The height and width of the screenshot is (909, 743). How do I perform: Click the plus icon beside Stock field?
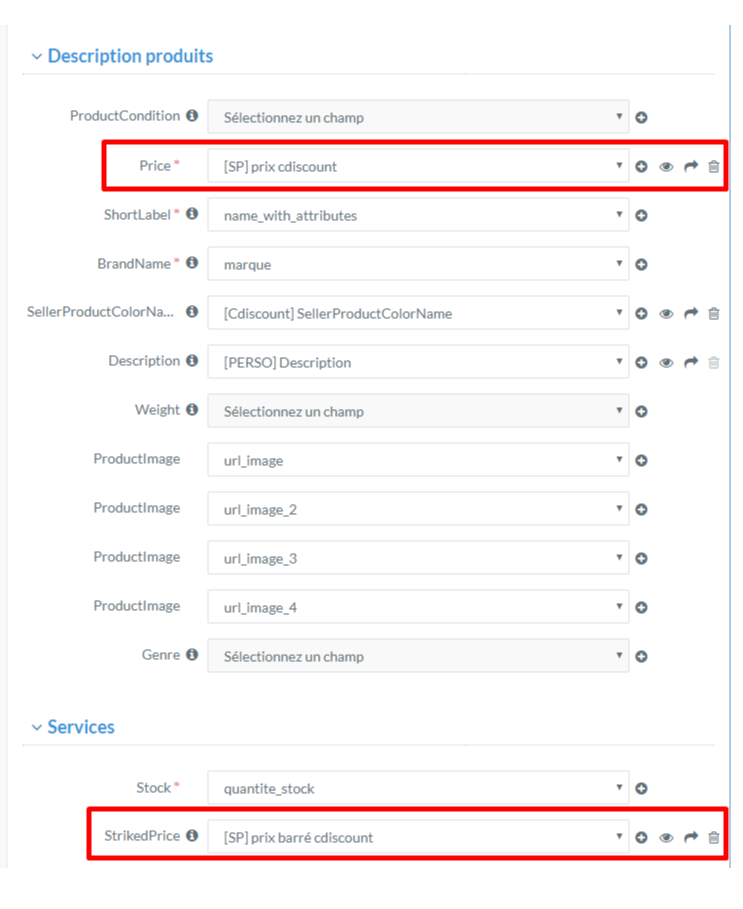[x=641, y=788]
